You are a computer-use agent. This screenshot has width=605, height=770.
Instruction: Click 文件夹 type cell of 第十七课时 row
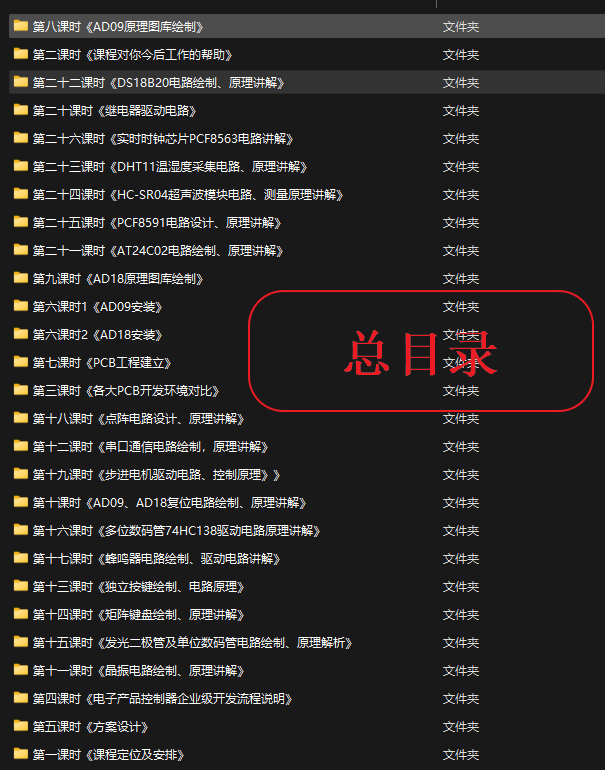[461, 558]
